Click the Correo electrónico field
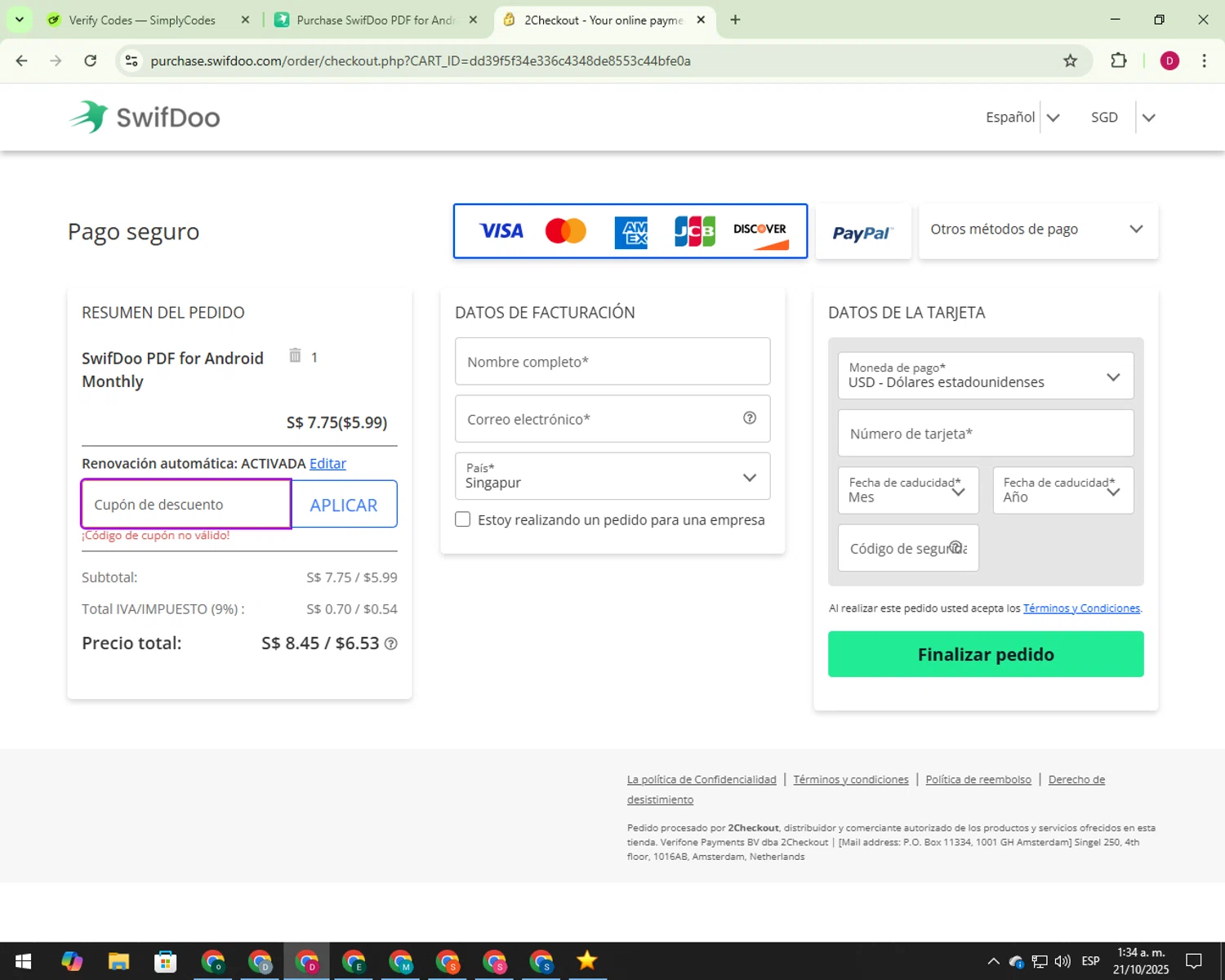1225x980 pixels. (x=612, y=419)
